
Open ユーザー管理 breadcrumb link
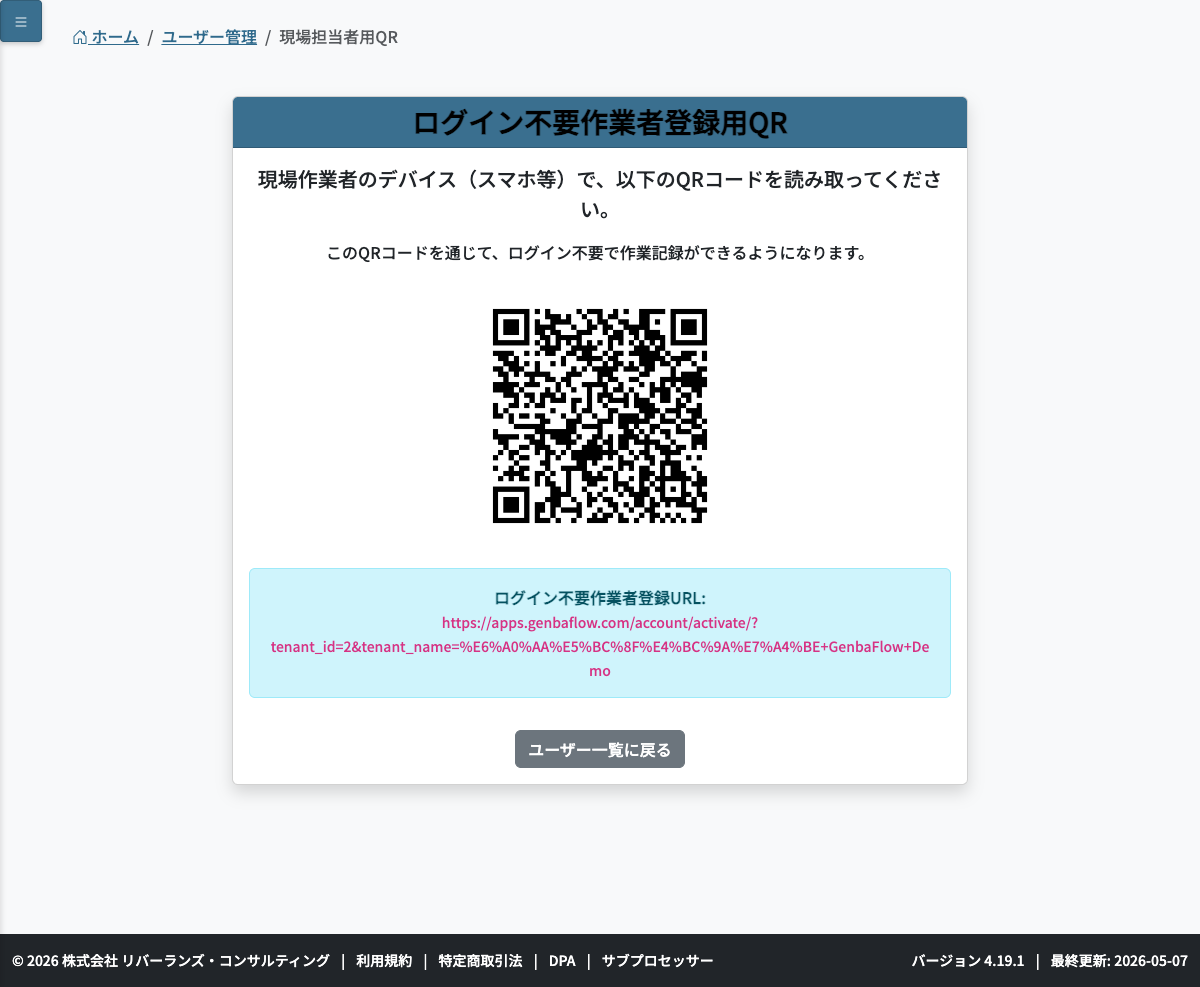tap(209, 37)
